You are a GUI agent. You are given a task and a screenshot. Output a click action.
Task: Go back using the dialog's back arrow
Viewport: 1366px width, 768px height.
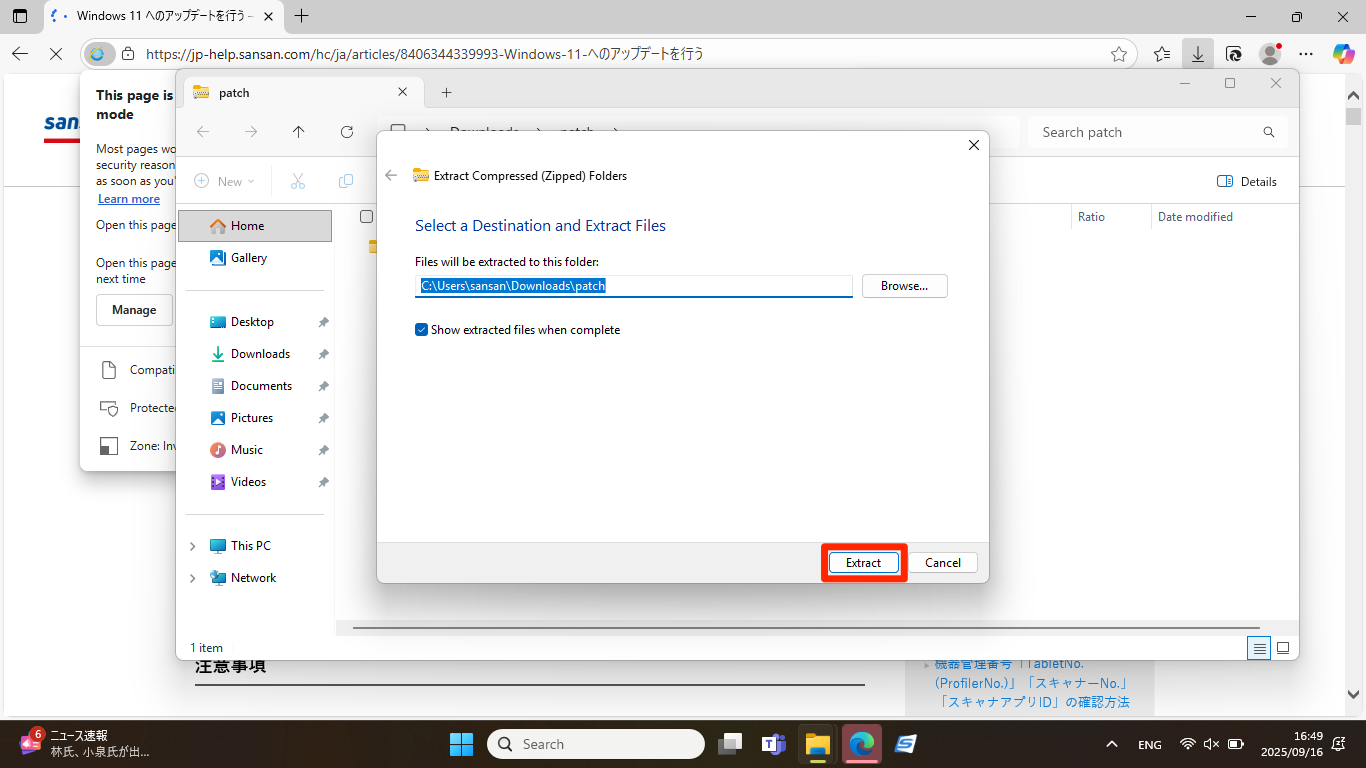click(x=391, y=176)
